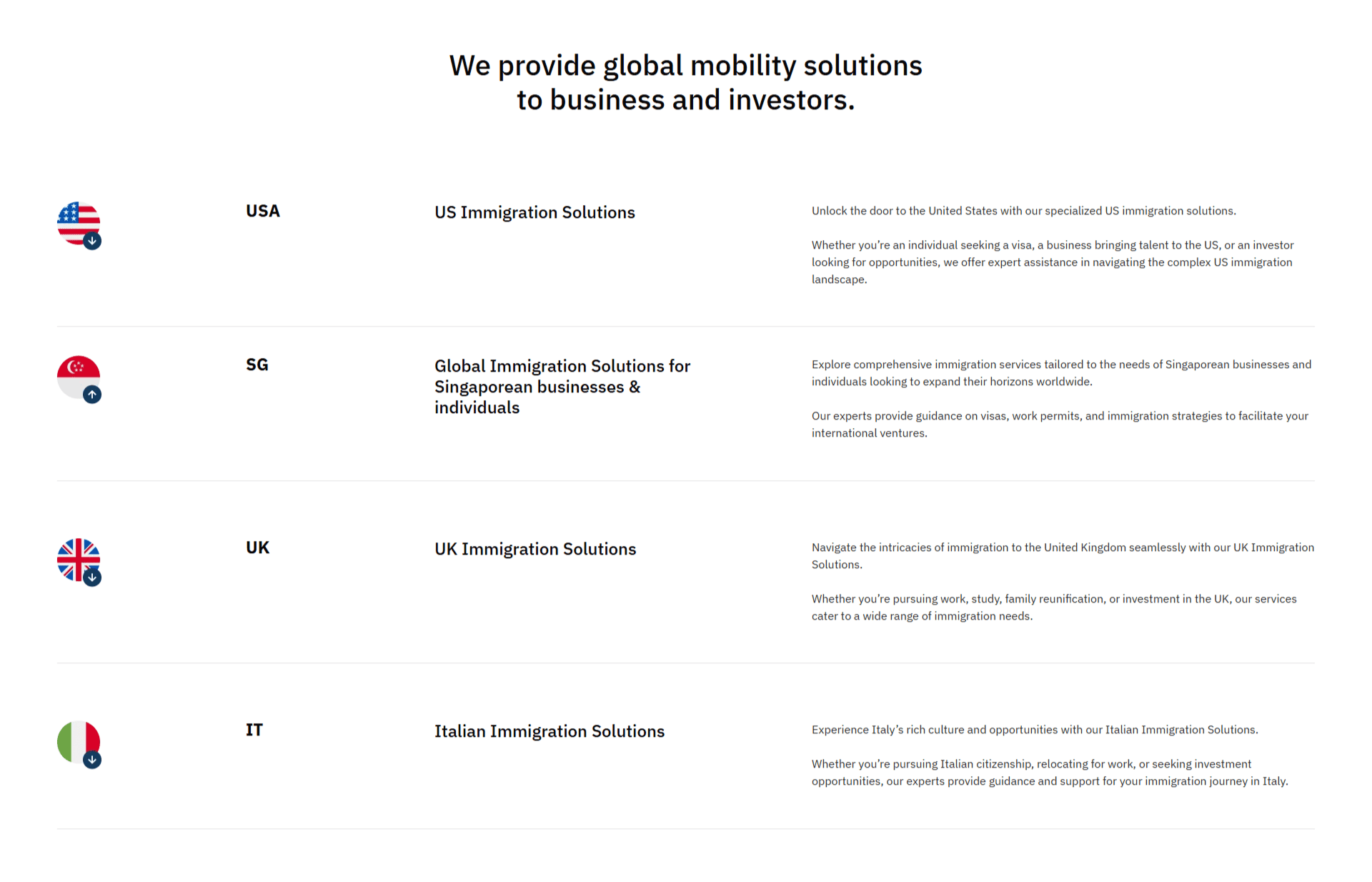The height and width of the screenshot is (882, 1372).
Task: Click the global mobility solutions main heading
Action: (685, 83)
